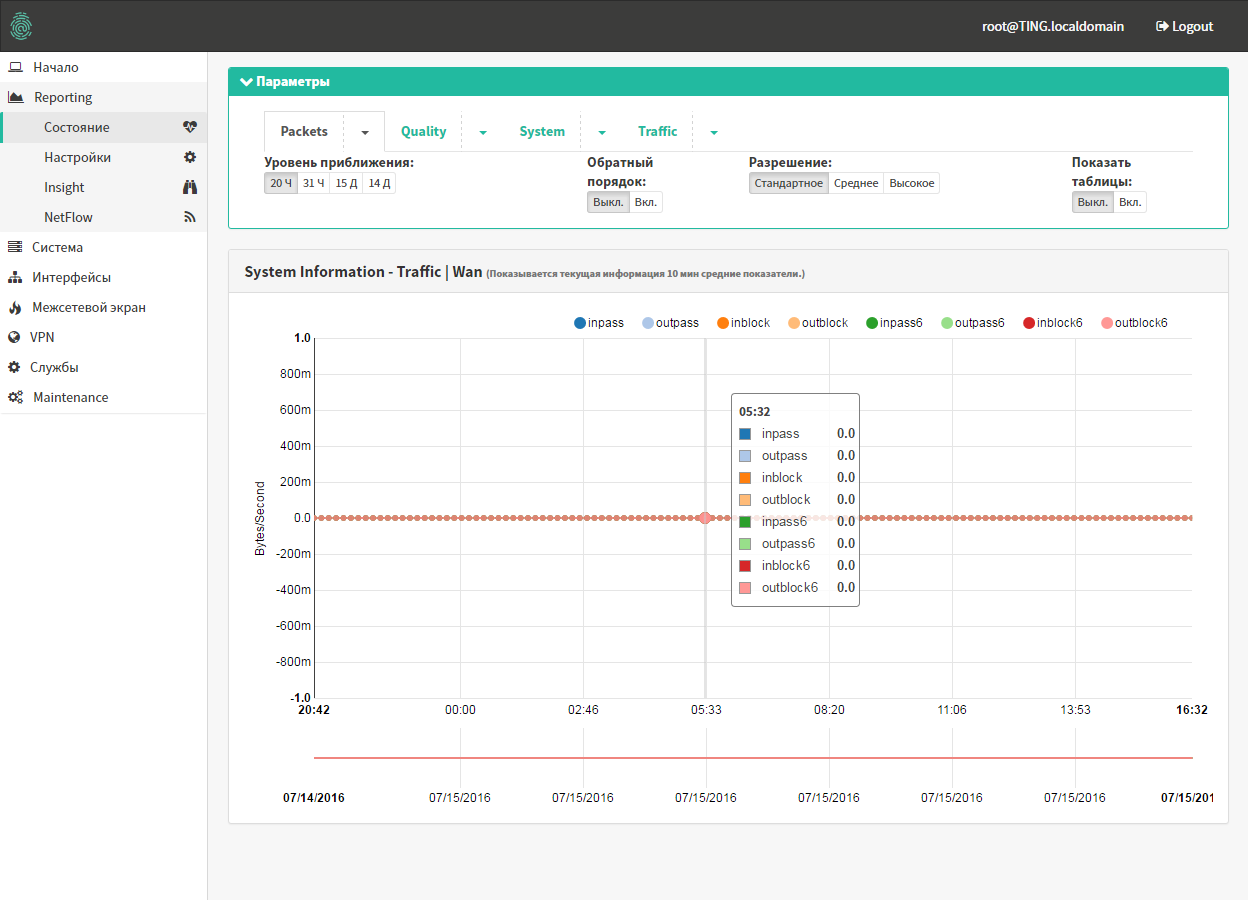This screenshot has height=900, width=1248.
Task: Click the binoculars icon for Insight
Action: tap(190, 187)
